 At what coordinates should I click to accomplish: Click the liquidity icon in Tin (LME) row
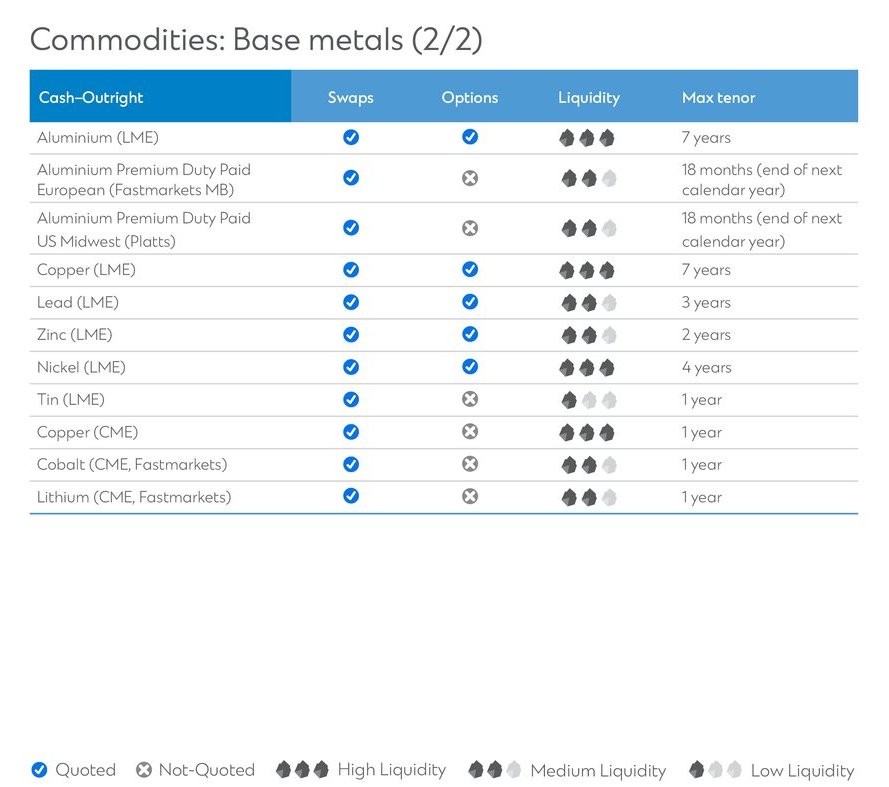pos(587,400)
